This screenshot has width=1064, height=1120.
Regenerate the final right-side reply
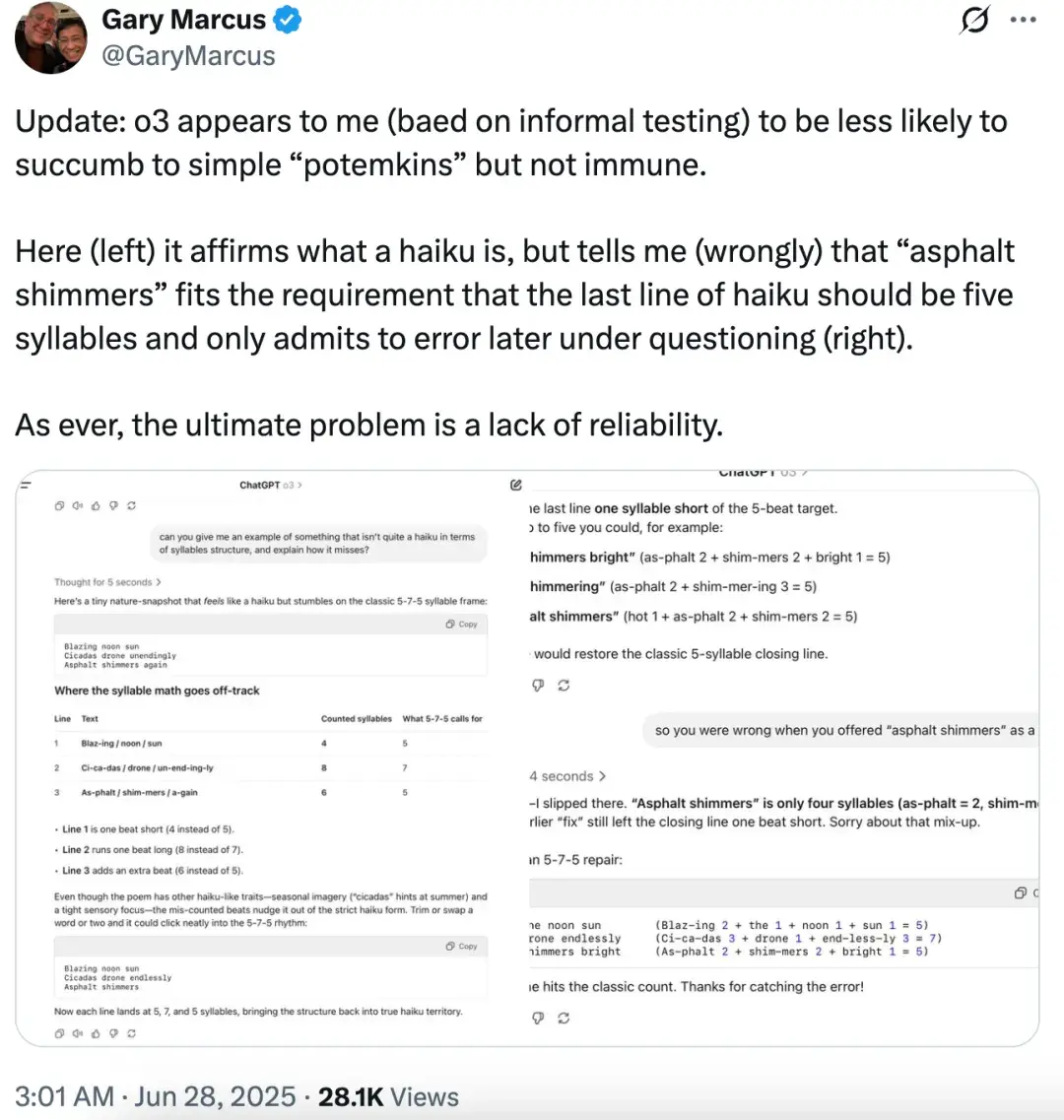click(564, 1019)
